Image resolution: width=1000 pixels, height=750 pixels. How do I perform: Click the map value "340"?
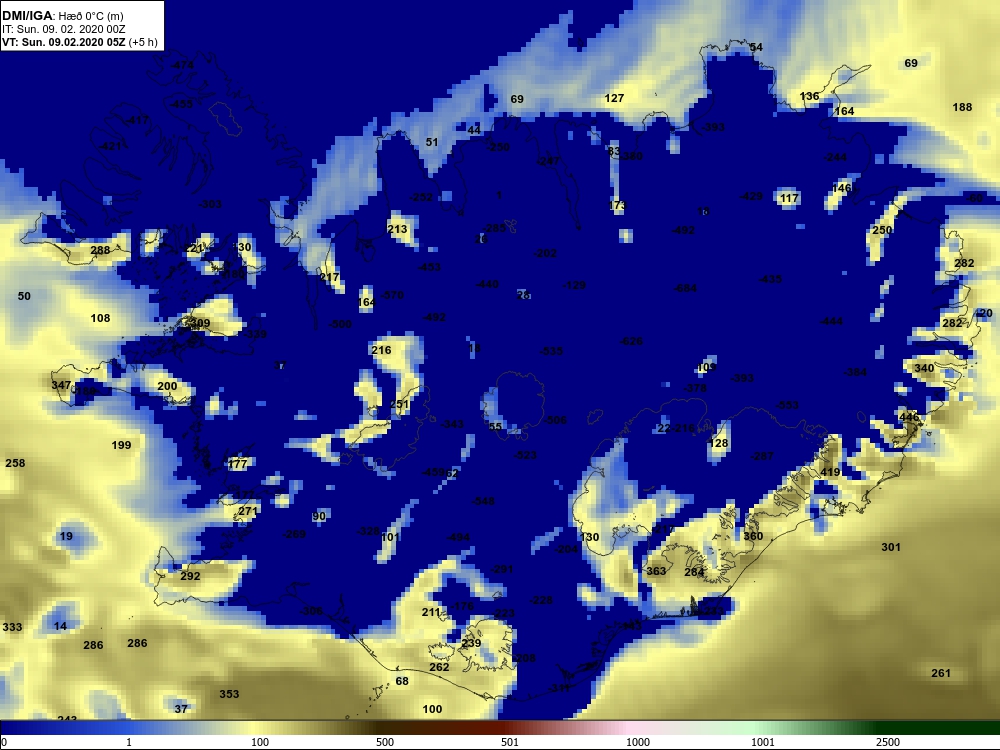[x=924, y=368]
